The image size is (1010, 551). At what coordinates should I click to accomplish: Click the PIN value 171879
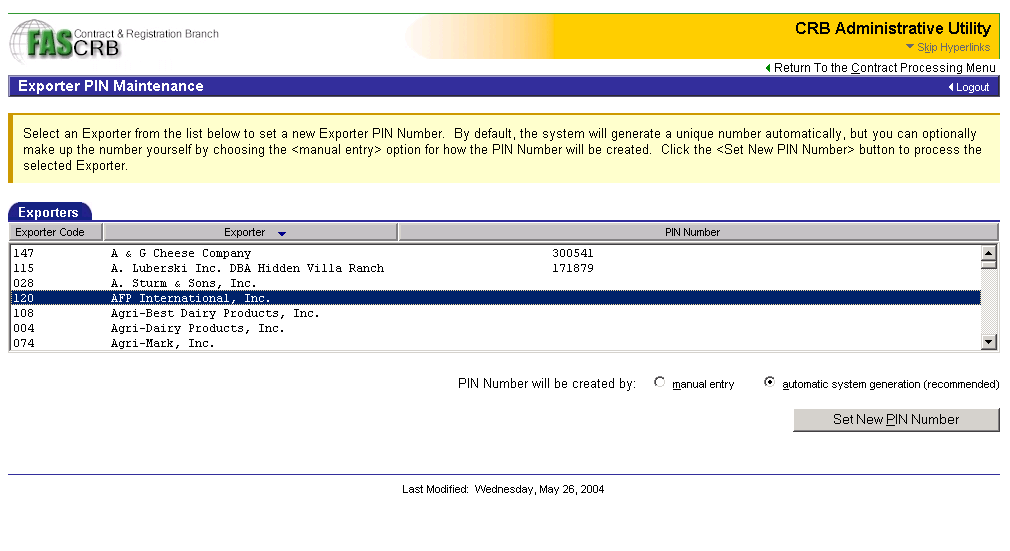click(573, 268)
